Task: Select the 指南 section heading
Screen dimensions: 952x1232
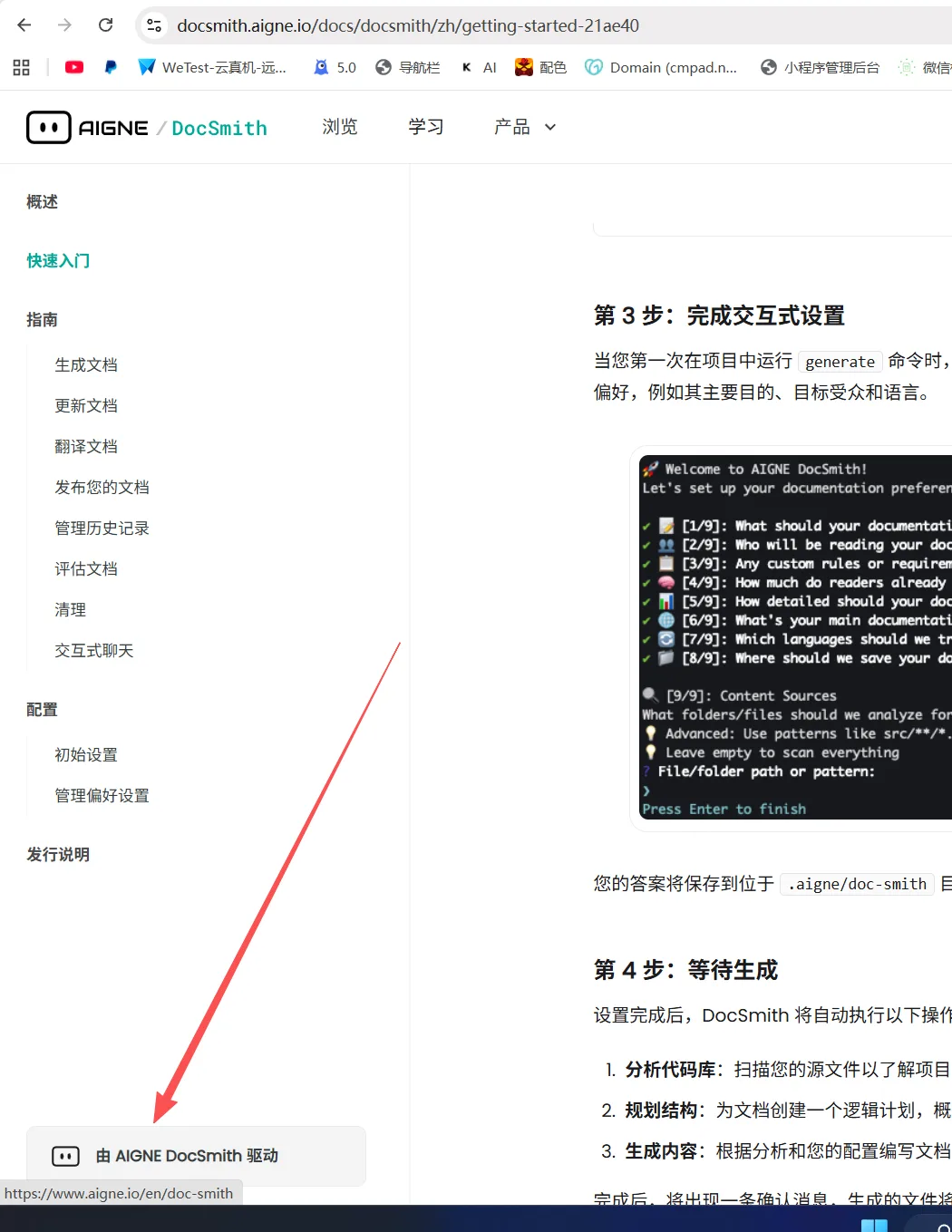Action: point(43,319)
